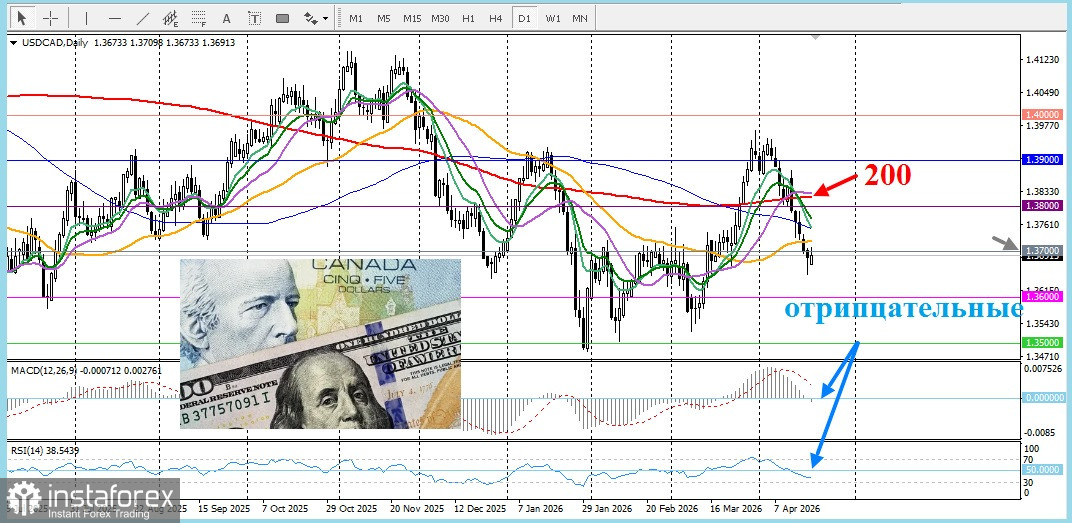
Task: Switch chart to M5 timeframe
Action: pos(384,18)
